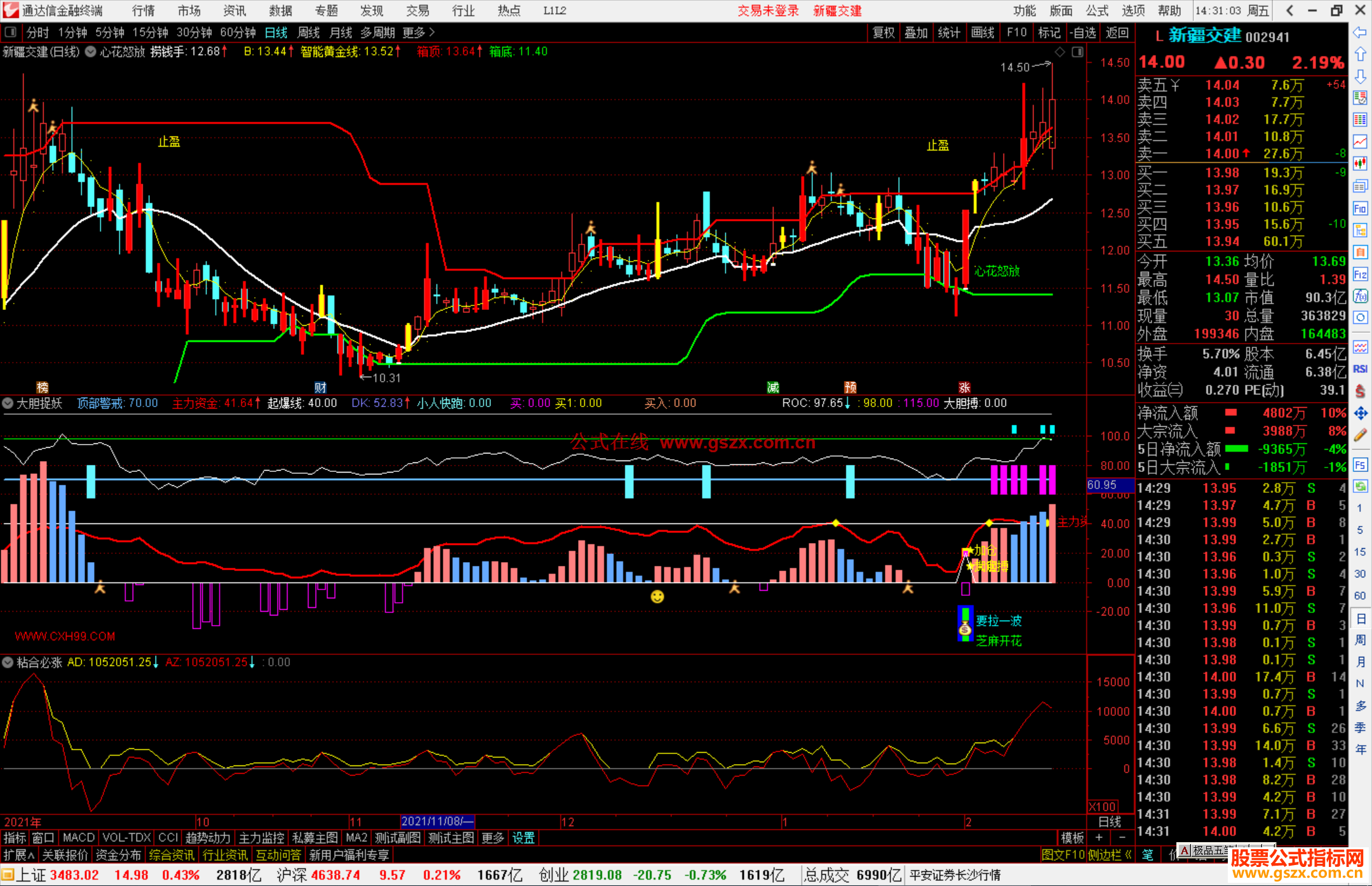Expand the 扩展 panel at bottom left
This screenshot has height=886, width=1372.
click(x=19, y=855)
